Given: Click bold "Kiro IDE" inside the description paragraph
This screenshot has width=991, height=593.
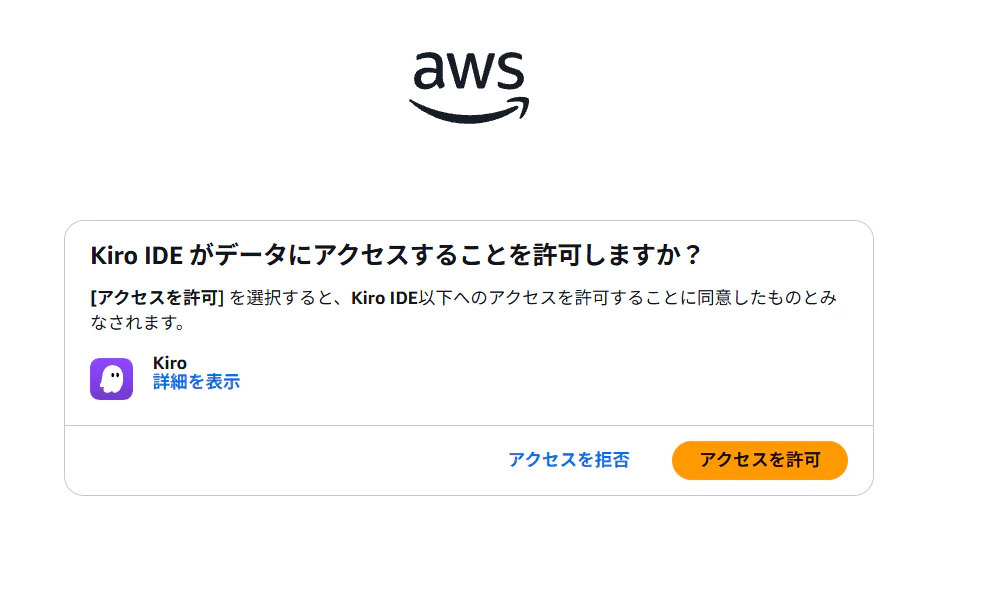Looking at the screenshot, I should point(384,298).
